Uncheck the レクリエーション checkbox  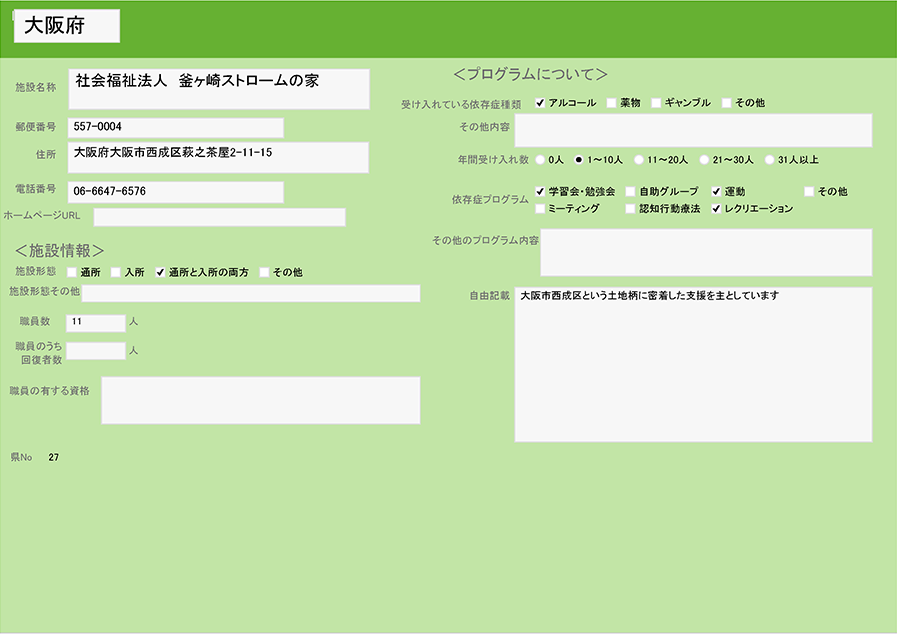click(716, 209)
